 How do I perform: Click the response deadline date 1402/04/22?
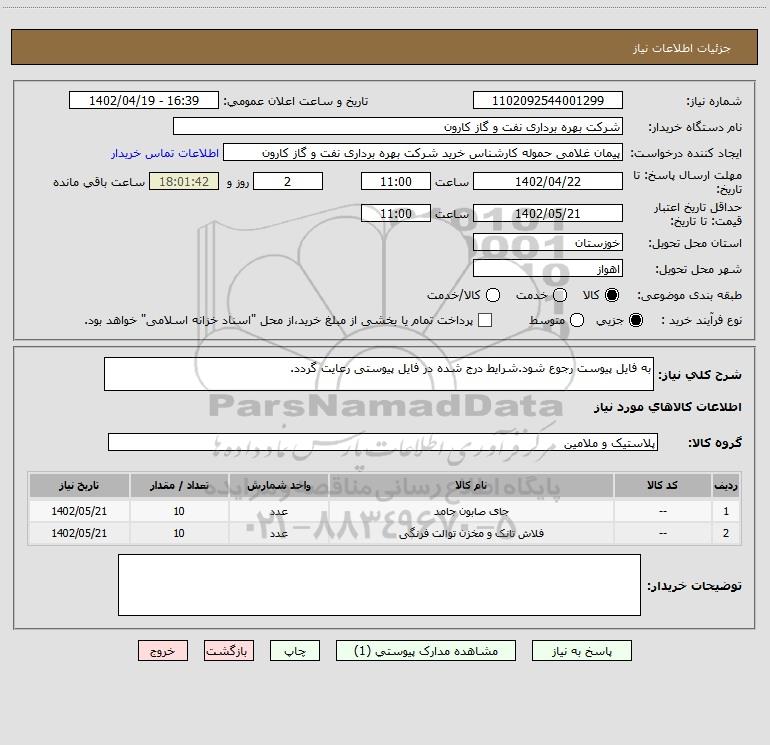pyautogui.click(x=548, y=181)
